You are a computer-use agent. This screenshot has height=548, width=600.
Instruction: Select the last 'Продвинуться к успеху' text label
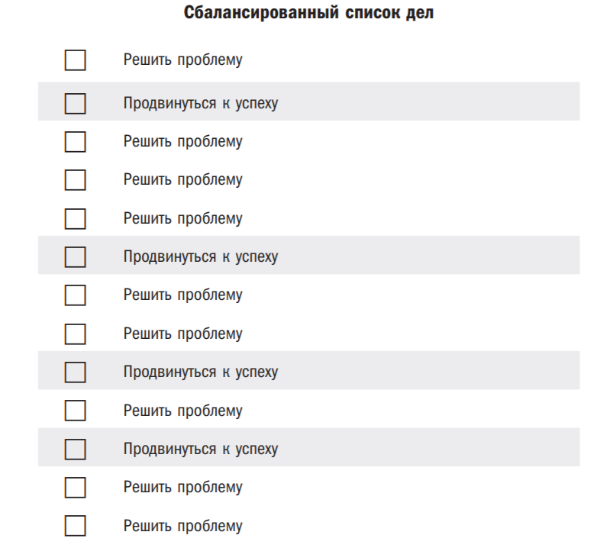[201, 449]
